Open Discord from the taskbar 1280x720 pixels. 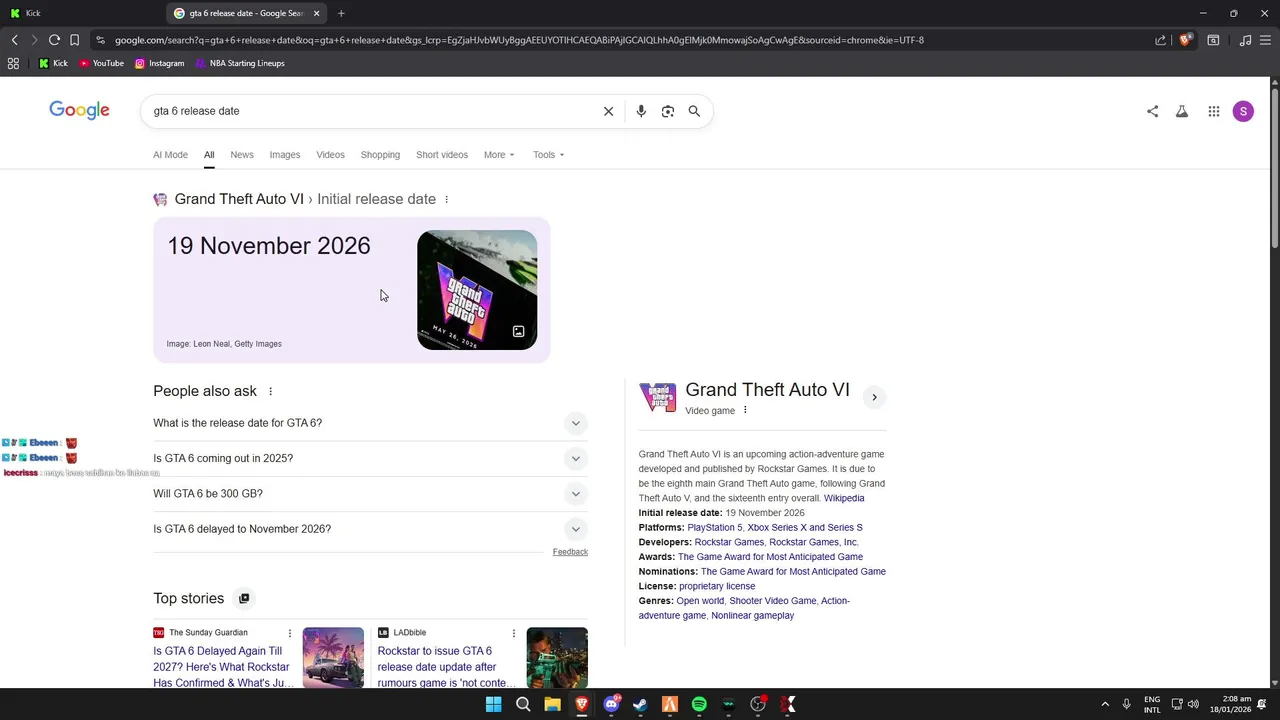click(611, 704)
